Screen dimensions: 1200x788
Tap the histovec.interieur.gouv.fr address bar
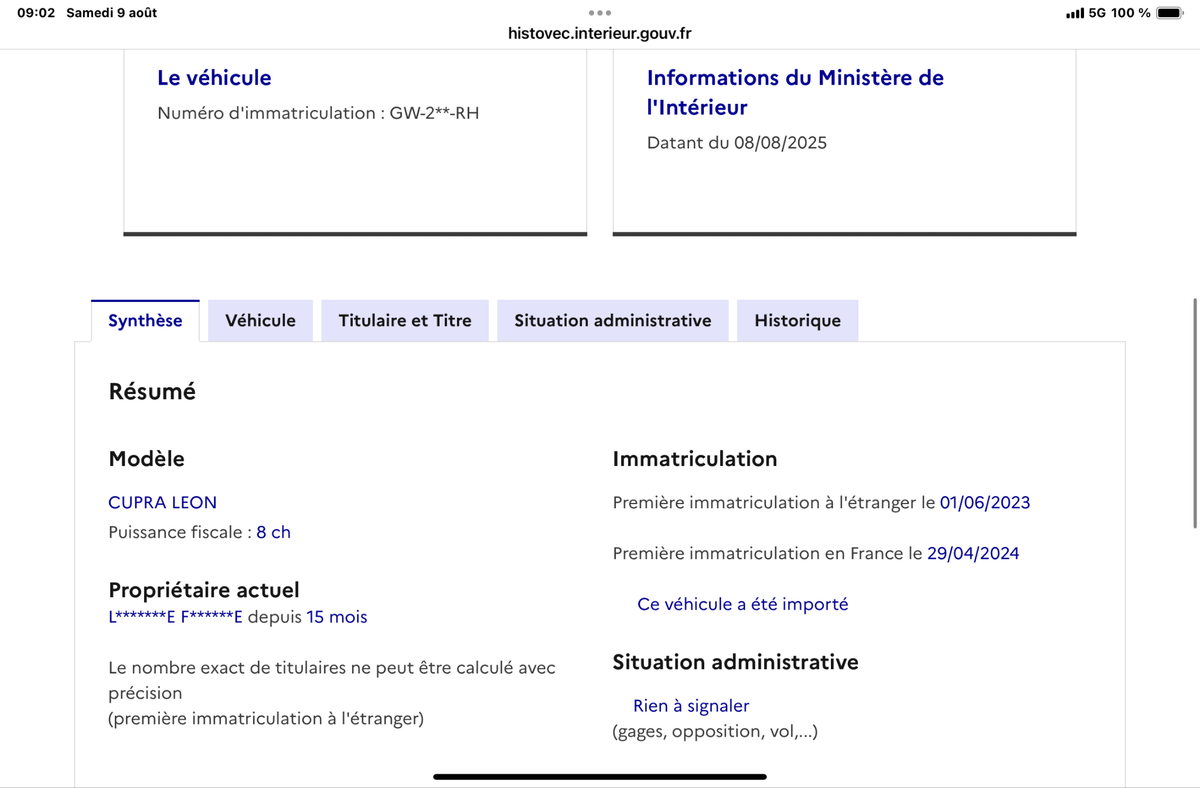[x=600, y=34]
